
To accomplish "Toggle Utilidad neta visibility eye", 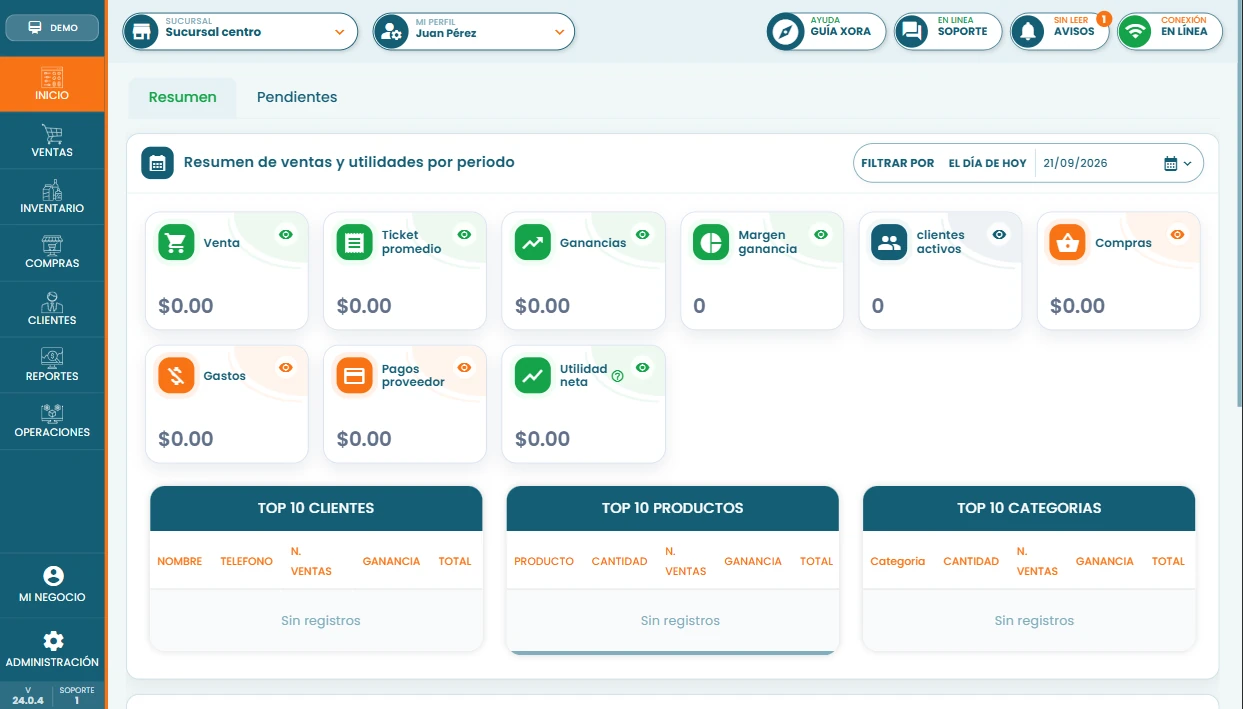I will tap(642, 368).
